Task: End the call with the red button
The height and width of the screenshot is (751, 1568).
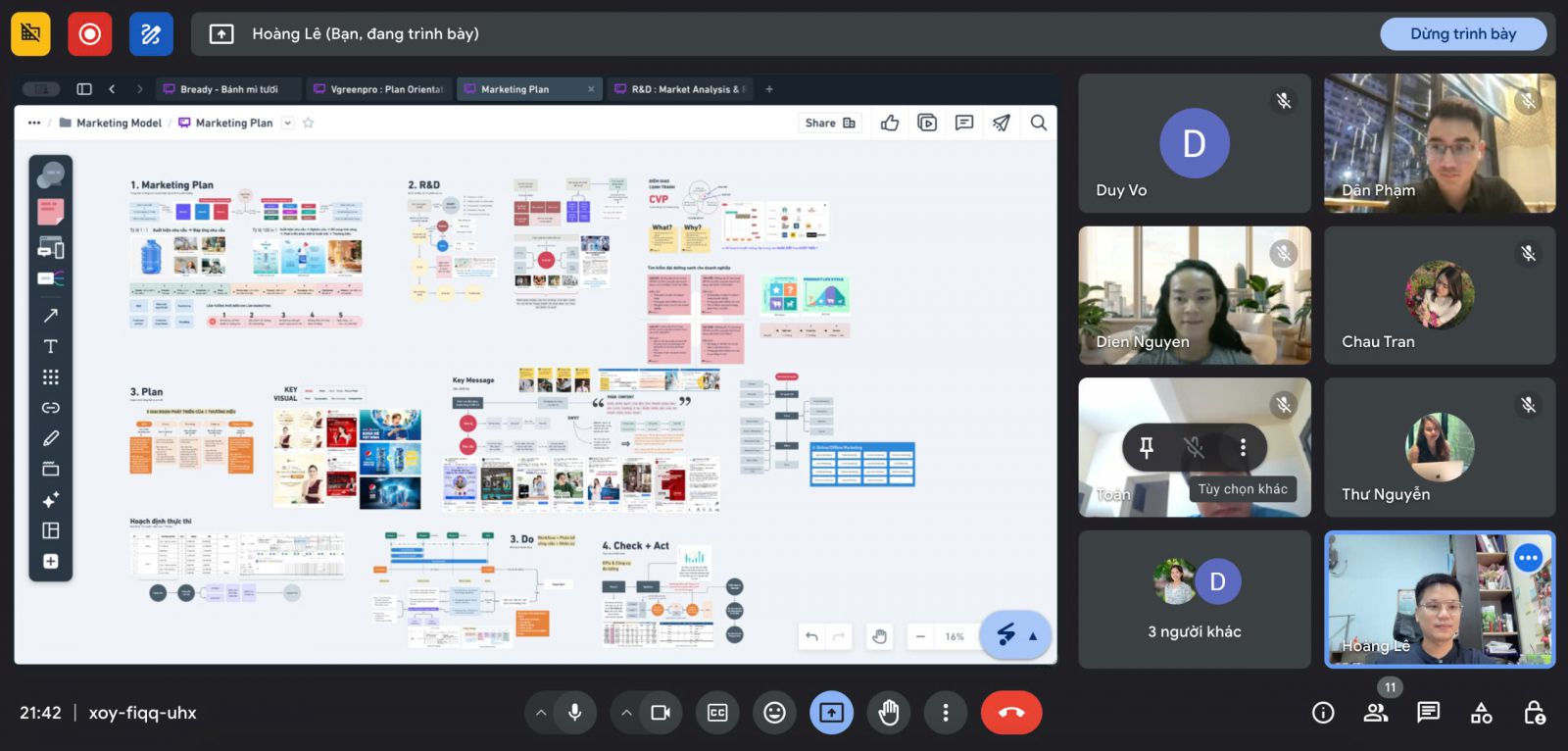Action: tap(1011, 713)
